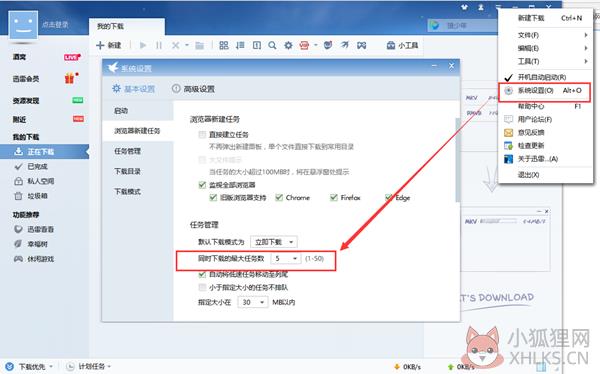
Task: Click the settings dialog vertical scrollbar
Action: [x=457, y=160]
